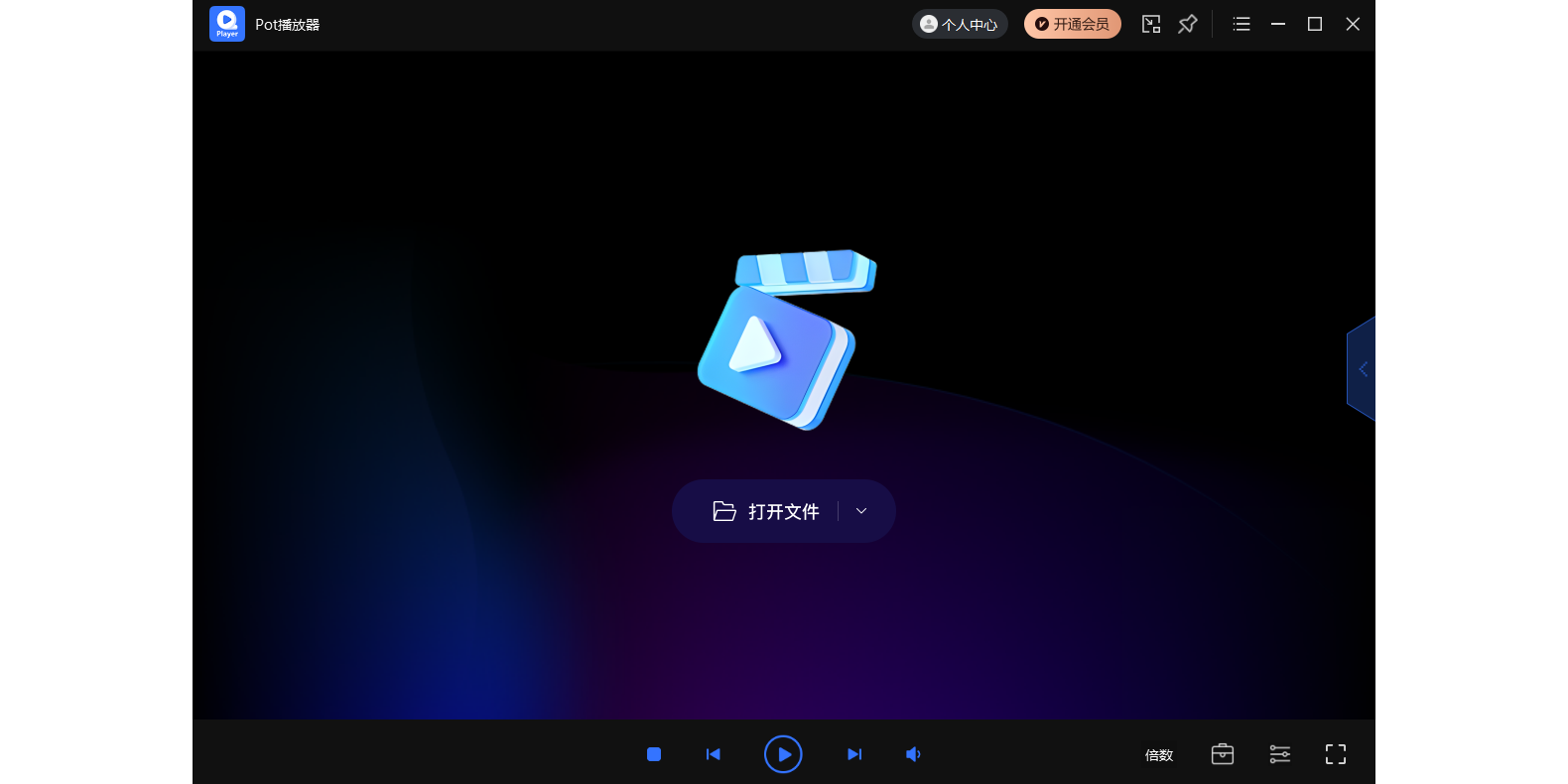
Task: Open 个人中心 user center
Action: 959,24
